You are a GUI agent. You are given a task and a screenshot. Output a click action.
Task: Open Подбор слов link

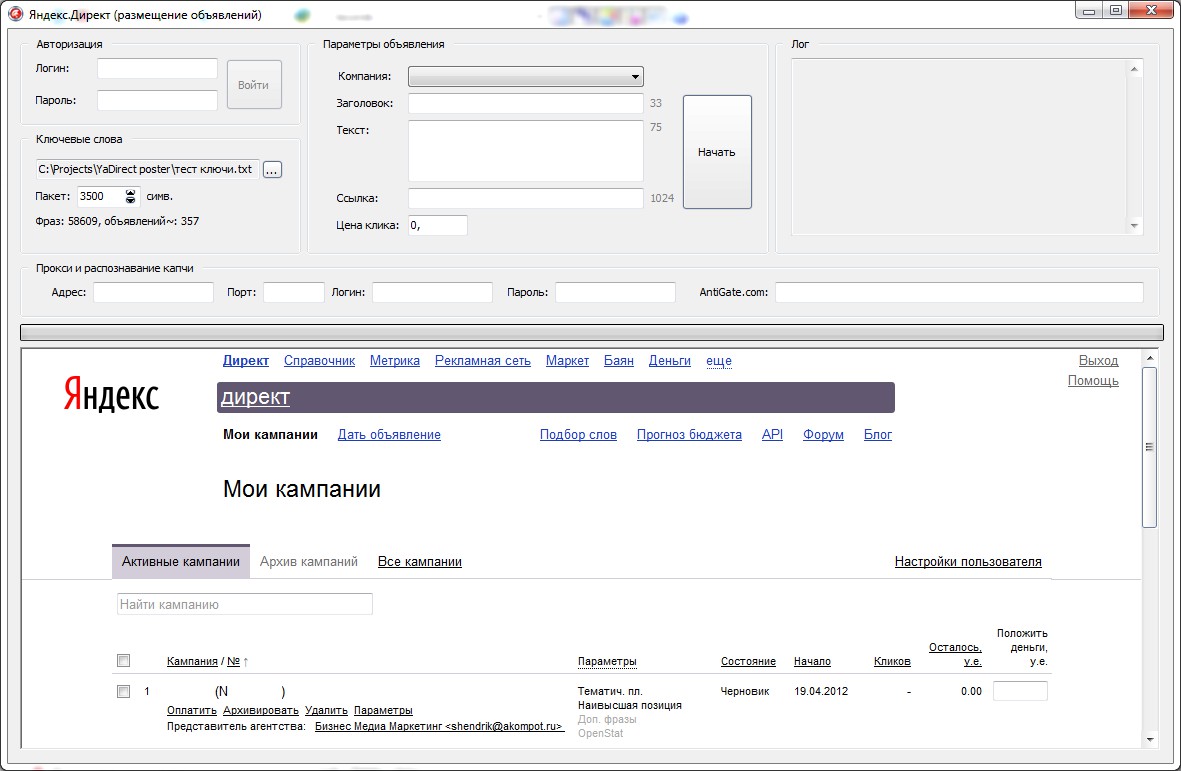[x=578, y=434]
